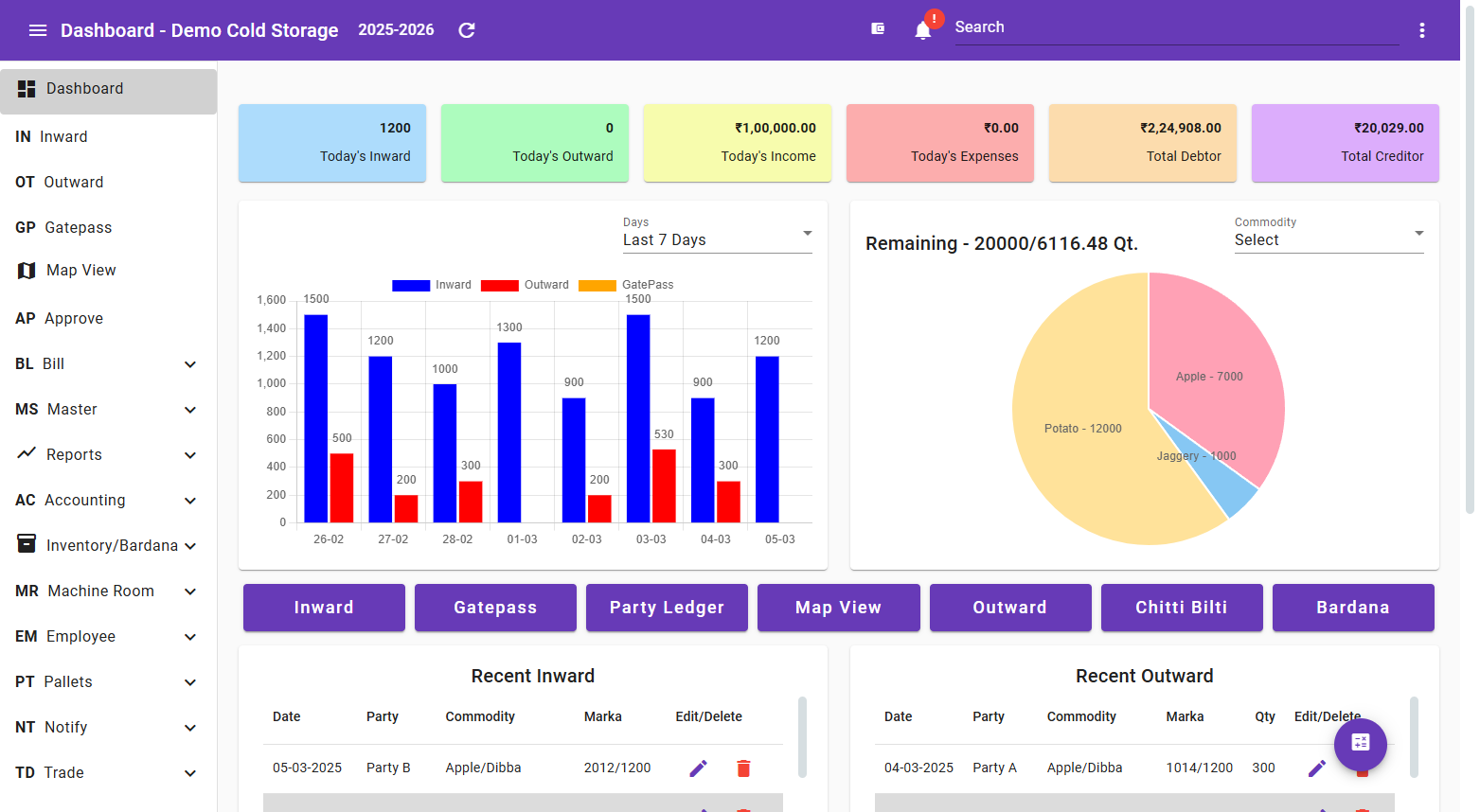The image size is (1480, 812).
Task: Click the floating calculator action button
Action: (1360, 745)
